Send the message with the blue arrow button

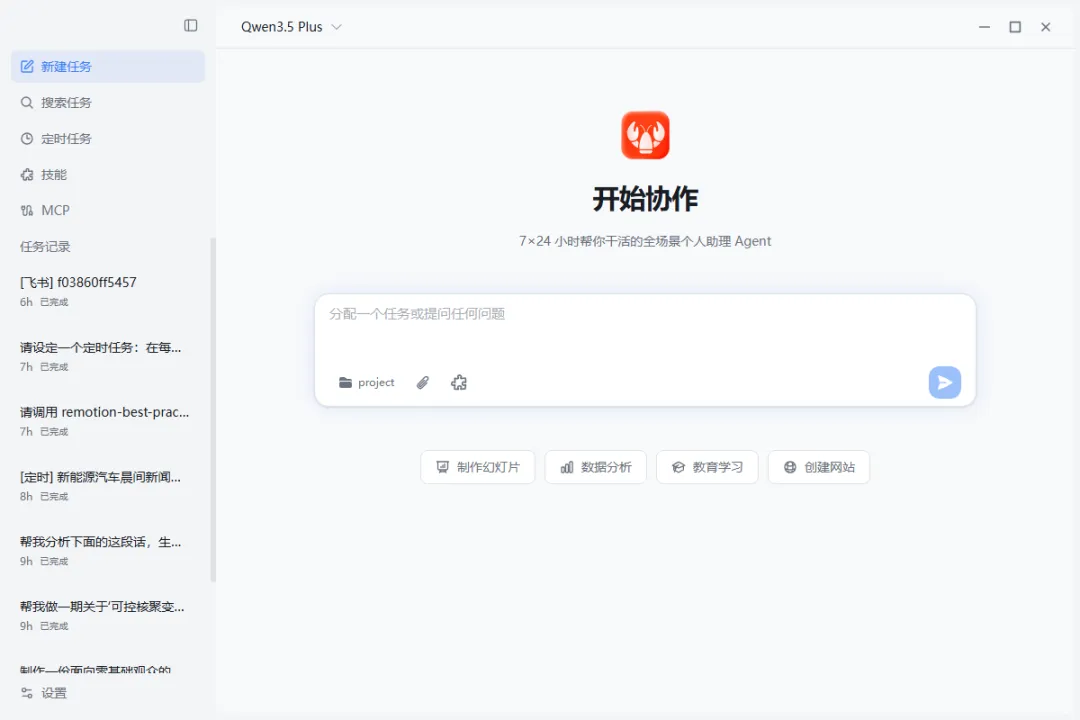pos(944,382)
